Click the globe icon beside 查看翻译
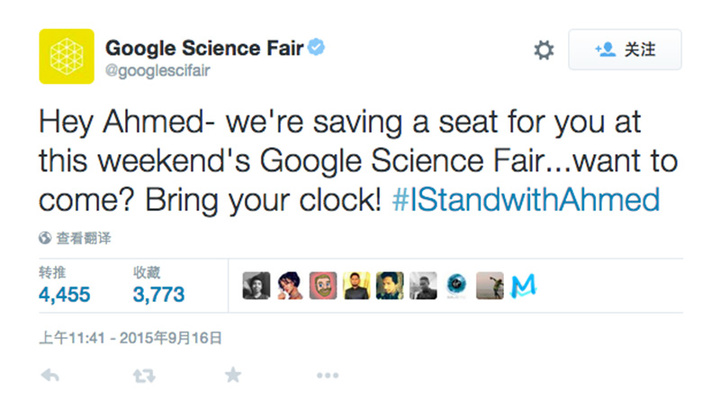 (x=45, y=238)
